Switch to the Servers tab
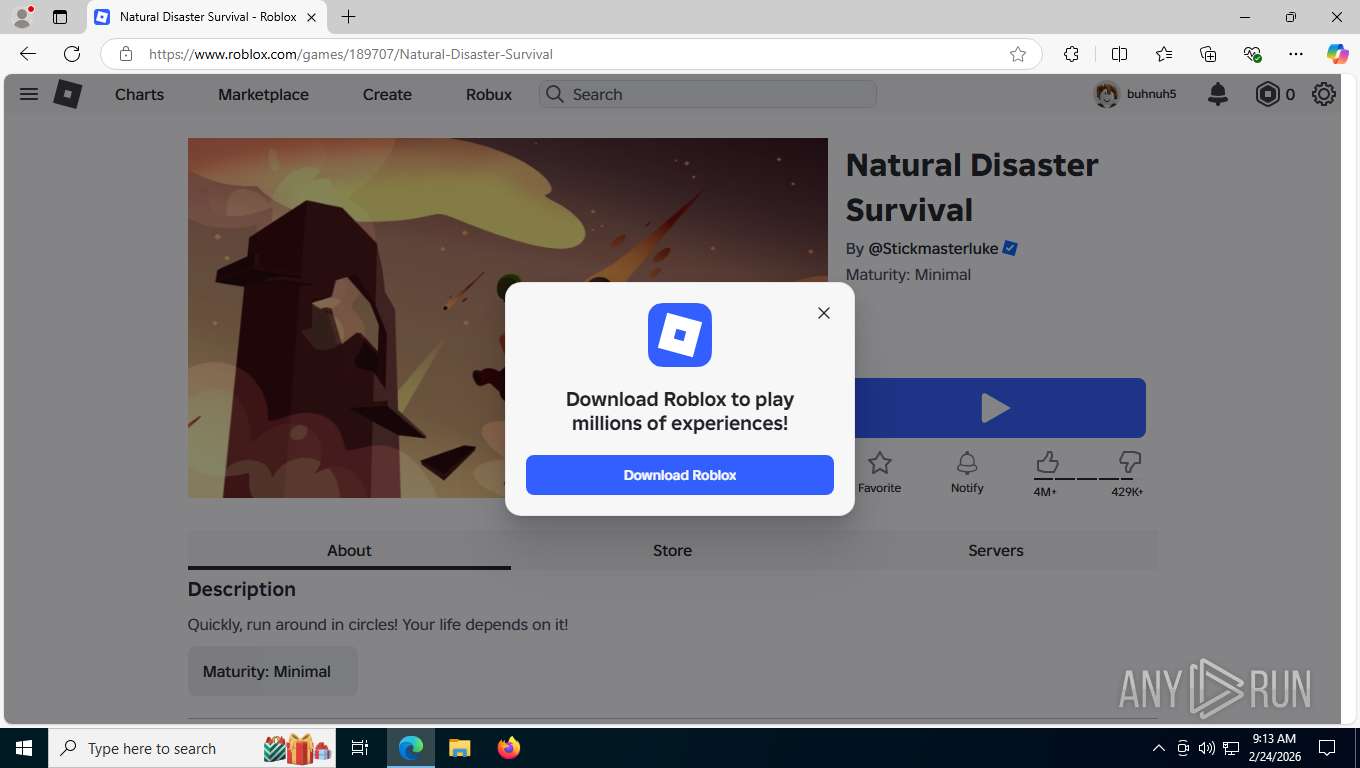 click(996, 550)
